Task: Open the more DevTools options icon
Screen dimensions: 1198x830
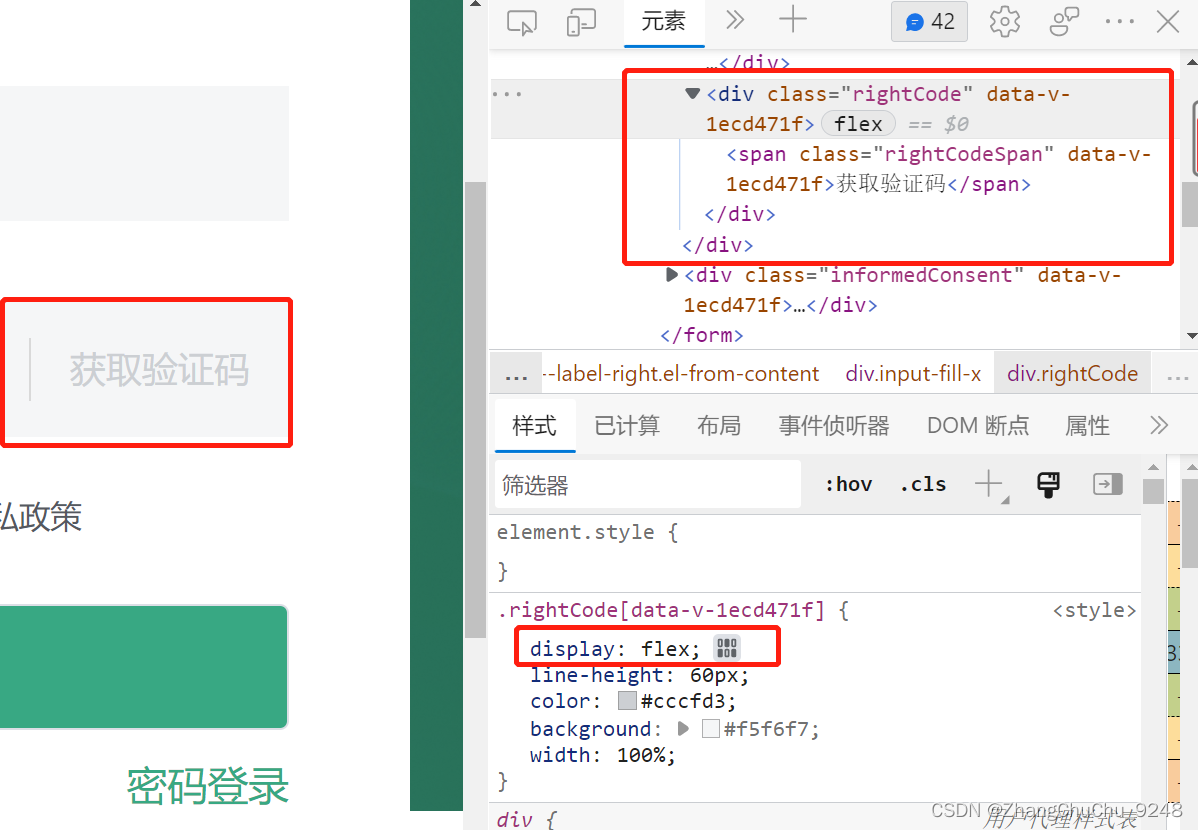Action: [1119, 20]
